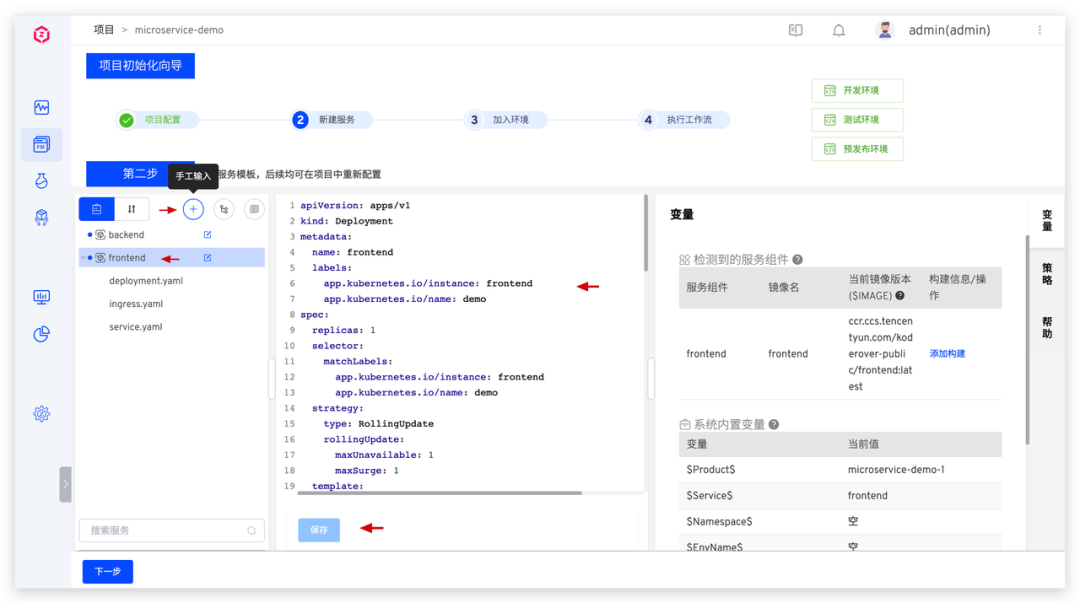Click the type: RollingUpdate line
The width and height of the screenshot is (1080, 603).
378,424
